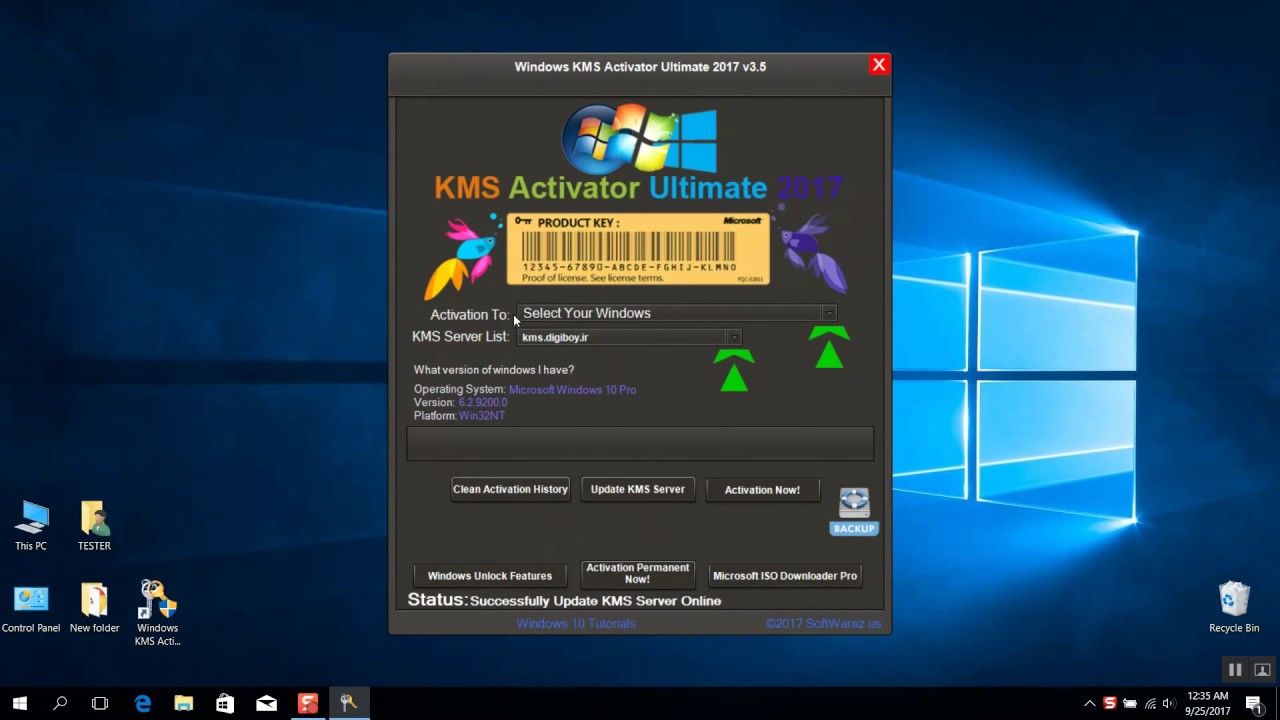
Task: Click Update KMS Server button
Action: [x=638, y=489]
